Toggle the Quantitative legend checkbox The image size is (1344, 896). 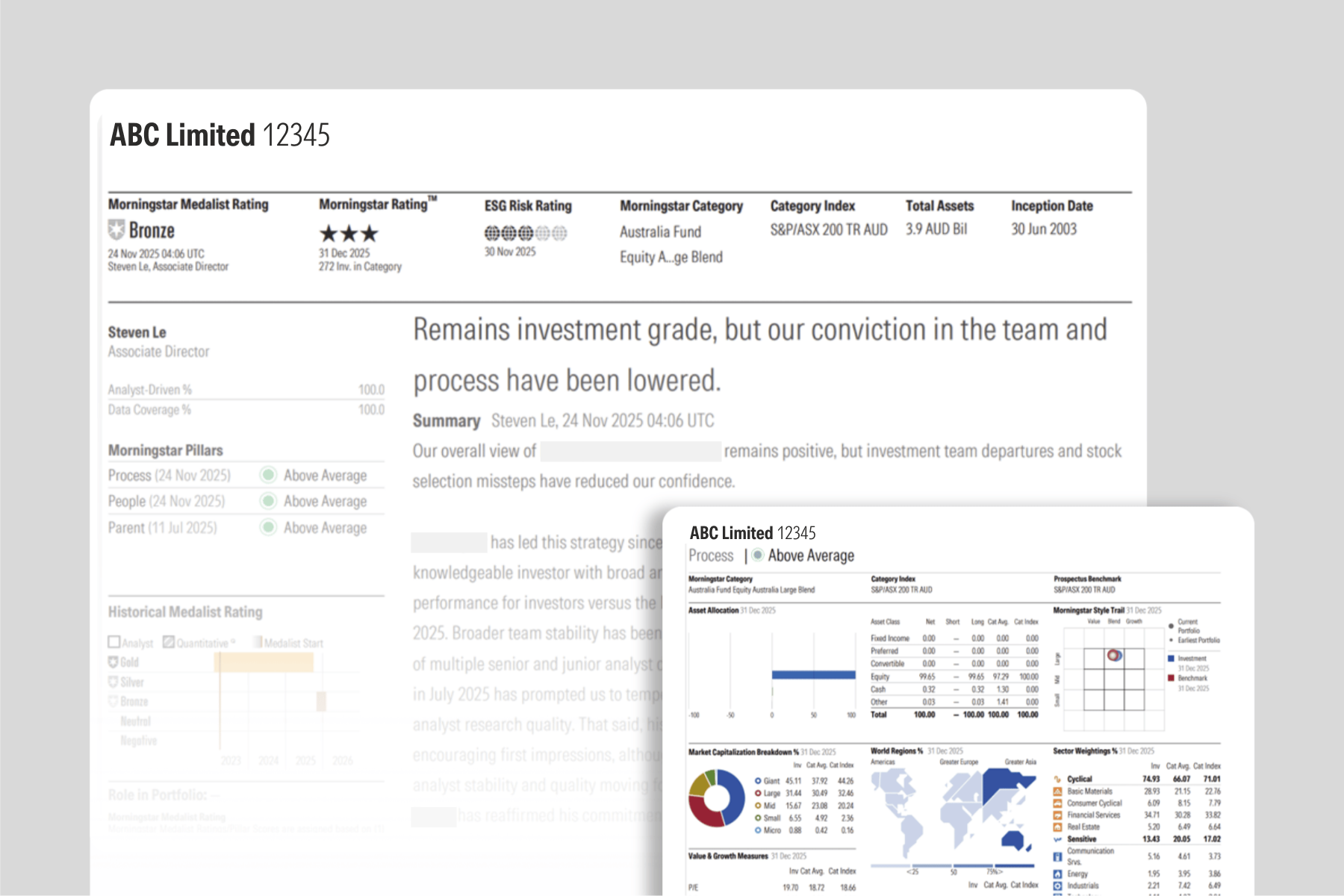point(169,642)
